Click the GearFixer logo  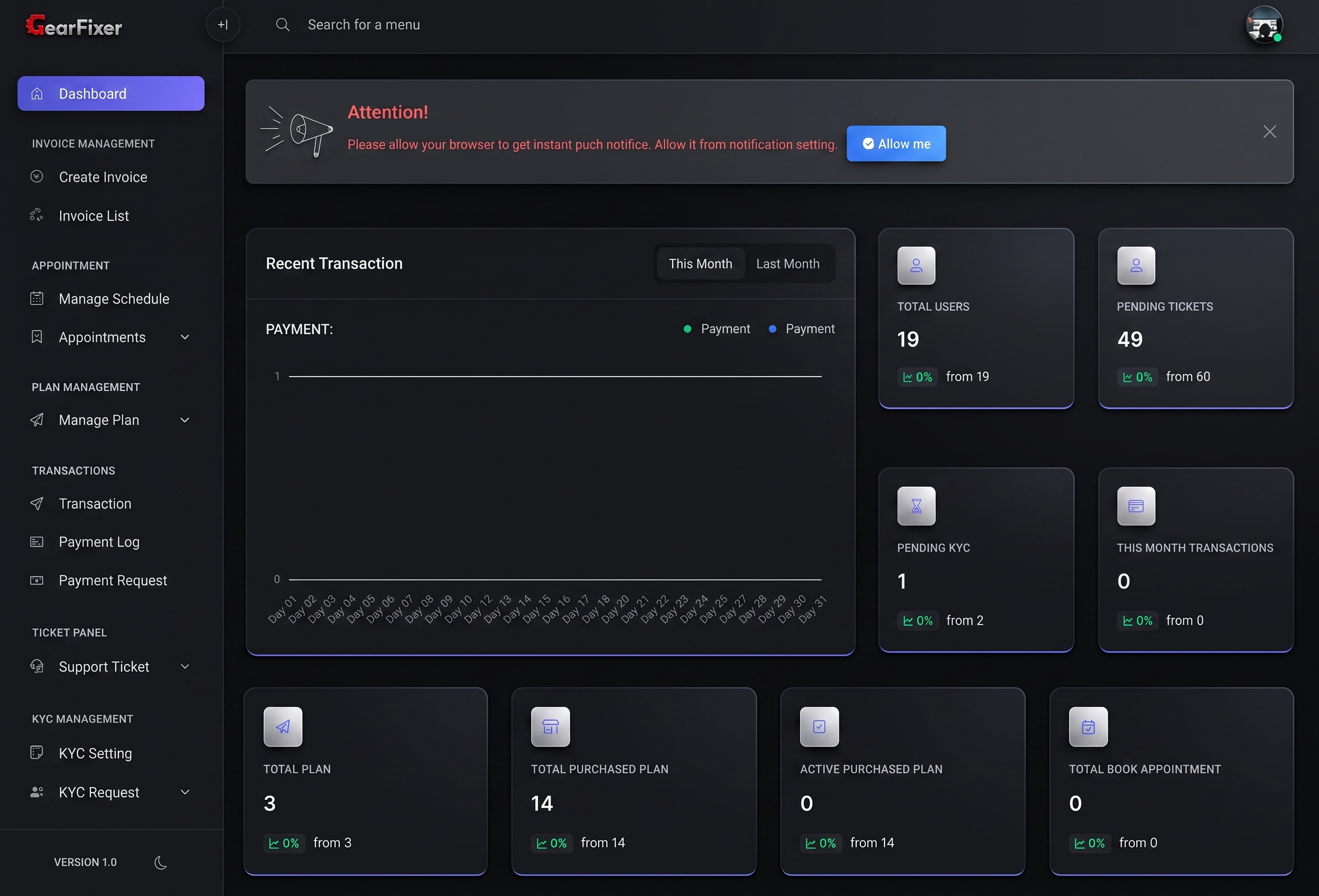74,25
